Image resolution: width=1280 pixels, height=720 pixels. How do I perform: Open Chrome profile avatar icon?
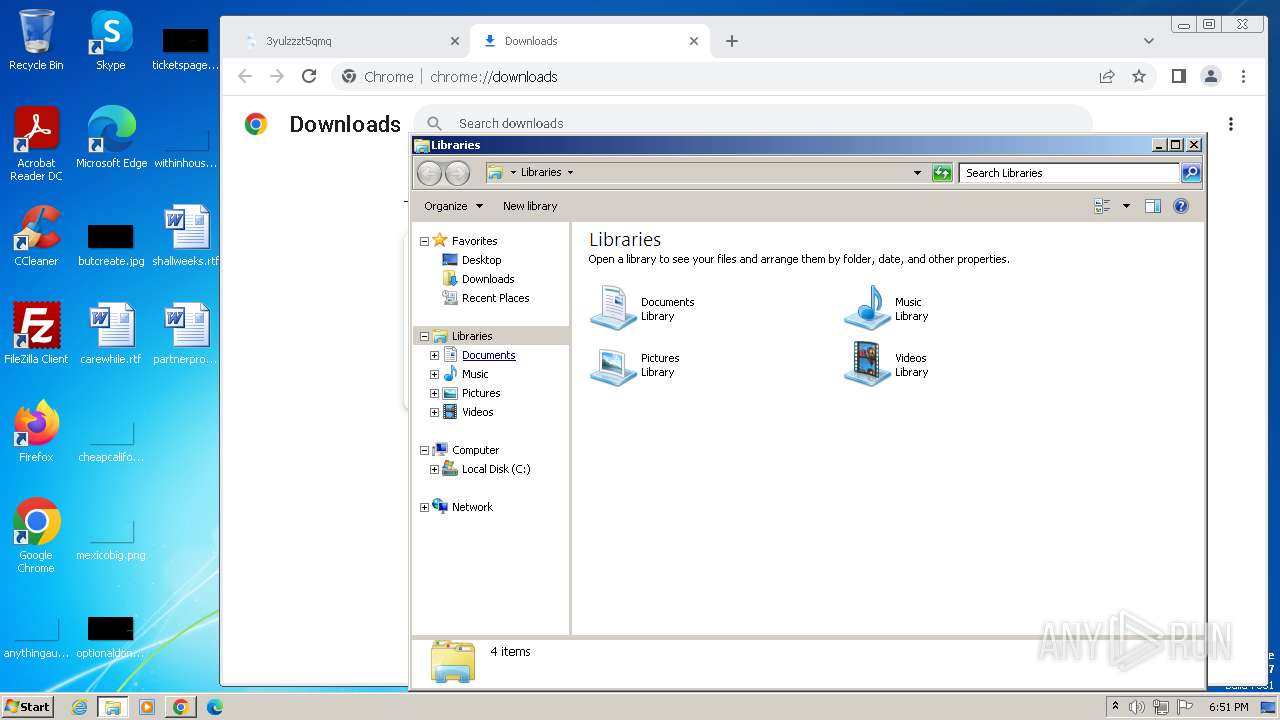[x=1211, y=76]
